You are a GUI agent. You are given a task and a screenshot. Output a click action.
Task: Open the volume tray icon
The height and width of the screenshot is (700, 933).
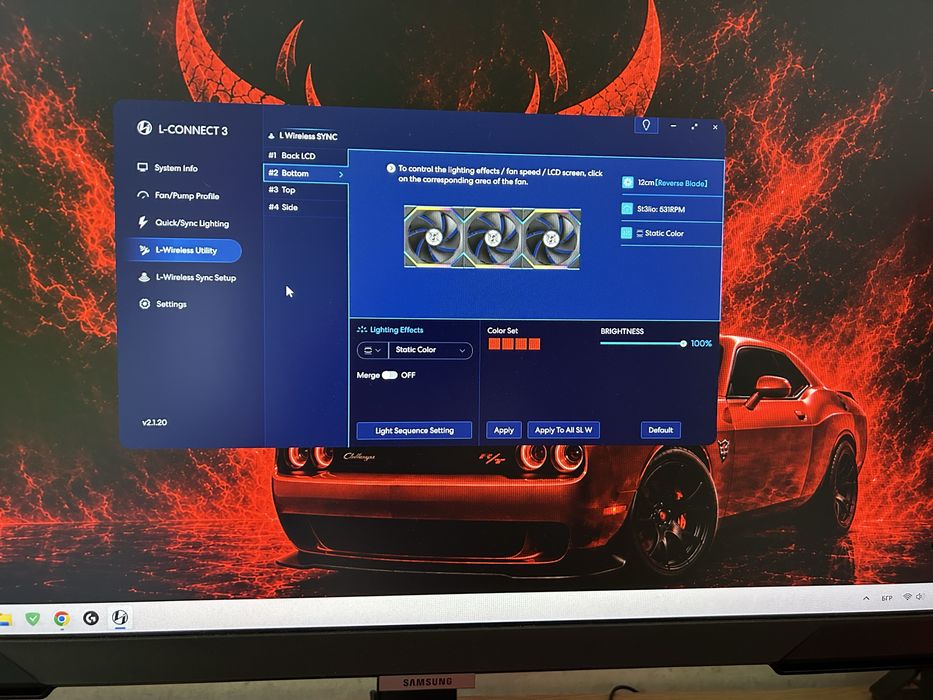pos(920,596)
